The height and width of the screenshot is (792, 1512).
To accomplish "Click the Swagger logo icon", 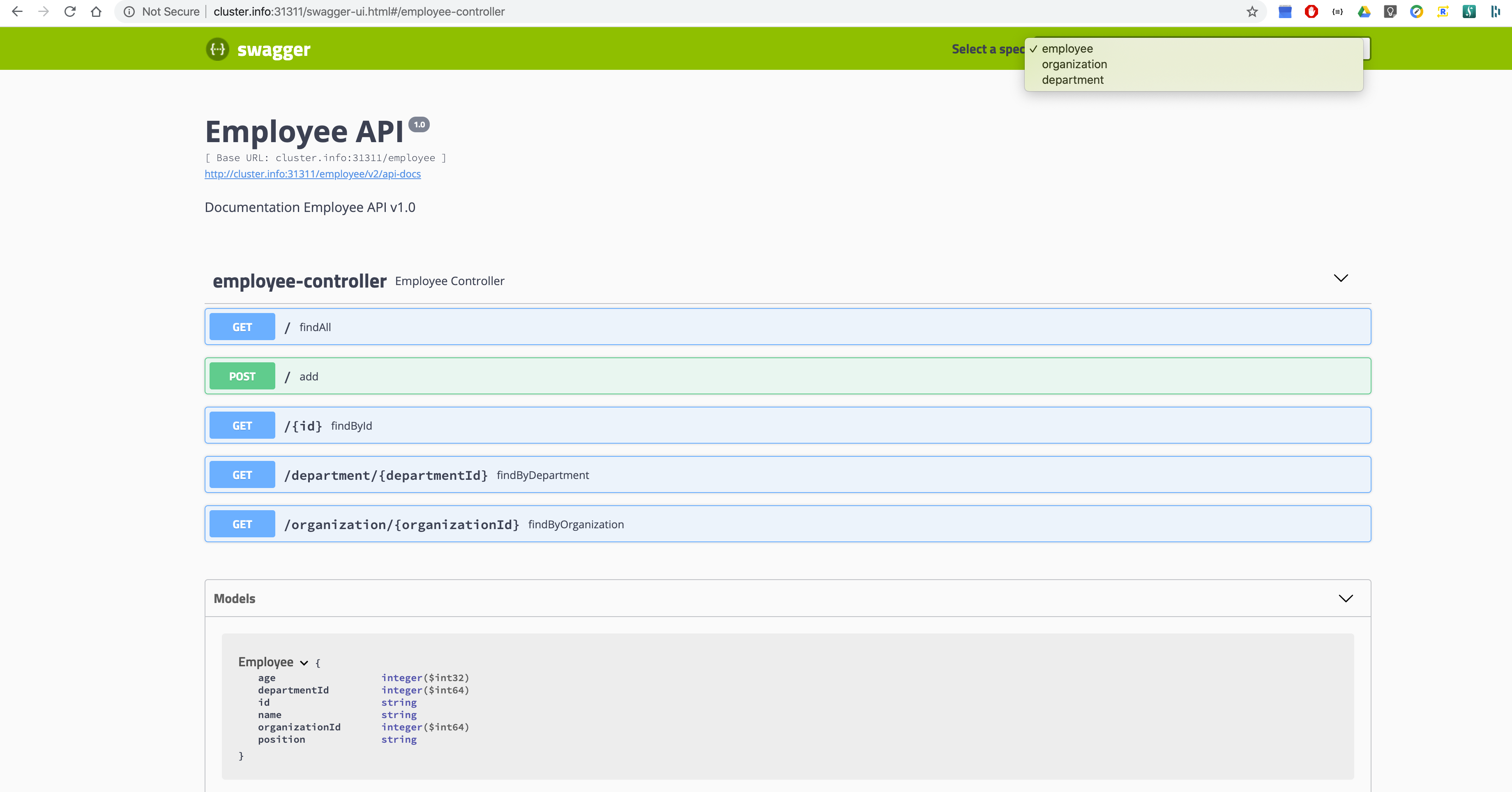I will [217, 49].
